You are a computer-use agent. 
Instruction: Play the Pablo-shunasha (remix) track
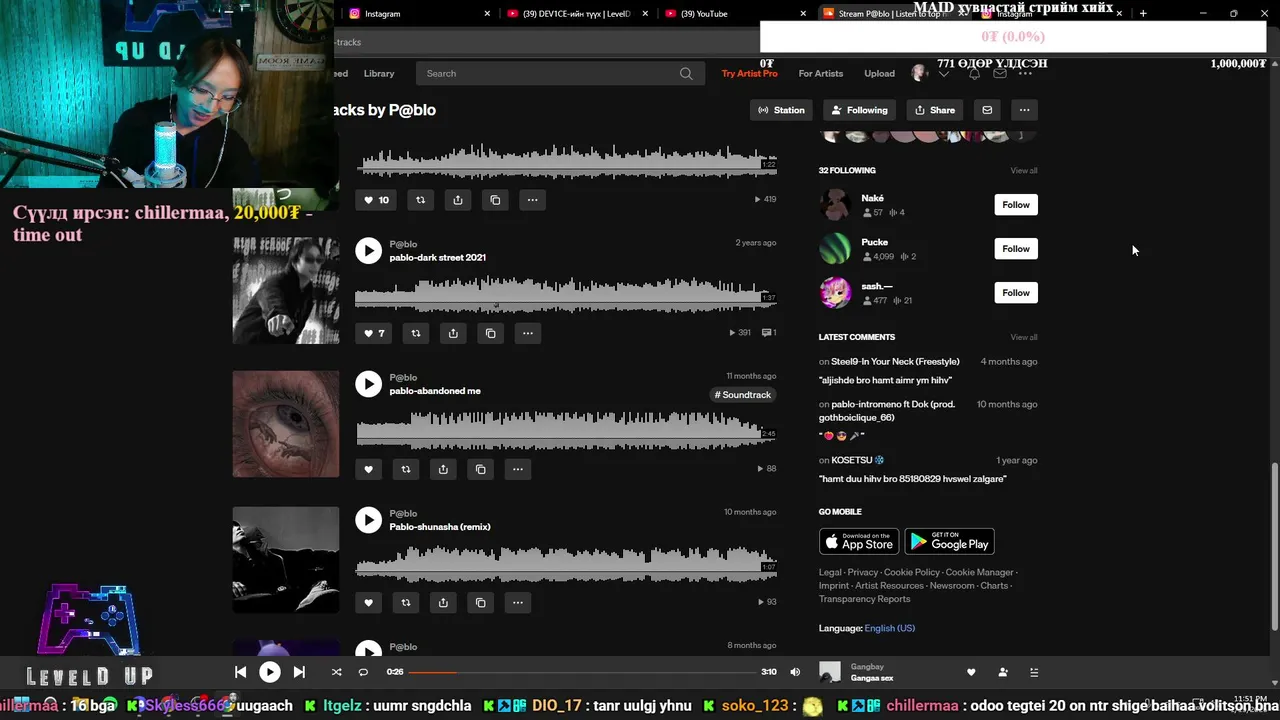[368, 520]
